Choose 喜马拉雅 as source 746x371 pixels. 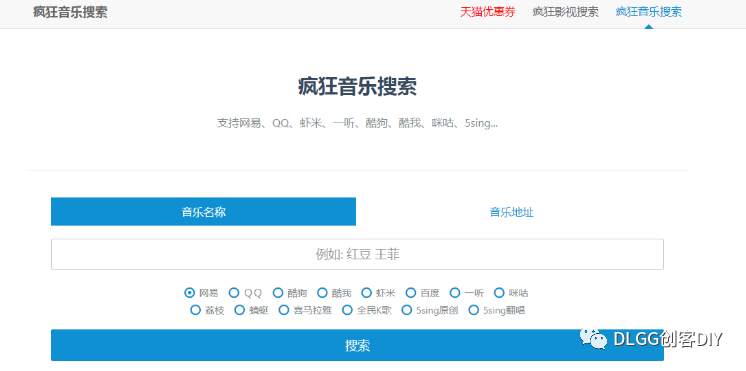coord(284,310)
